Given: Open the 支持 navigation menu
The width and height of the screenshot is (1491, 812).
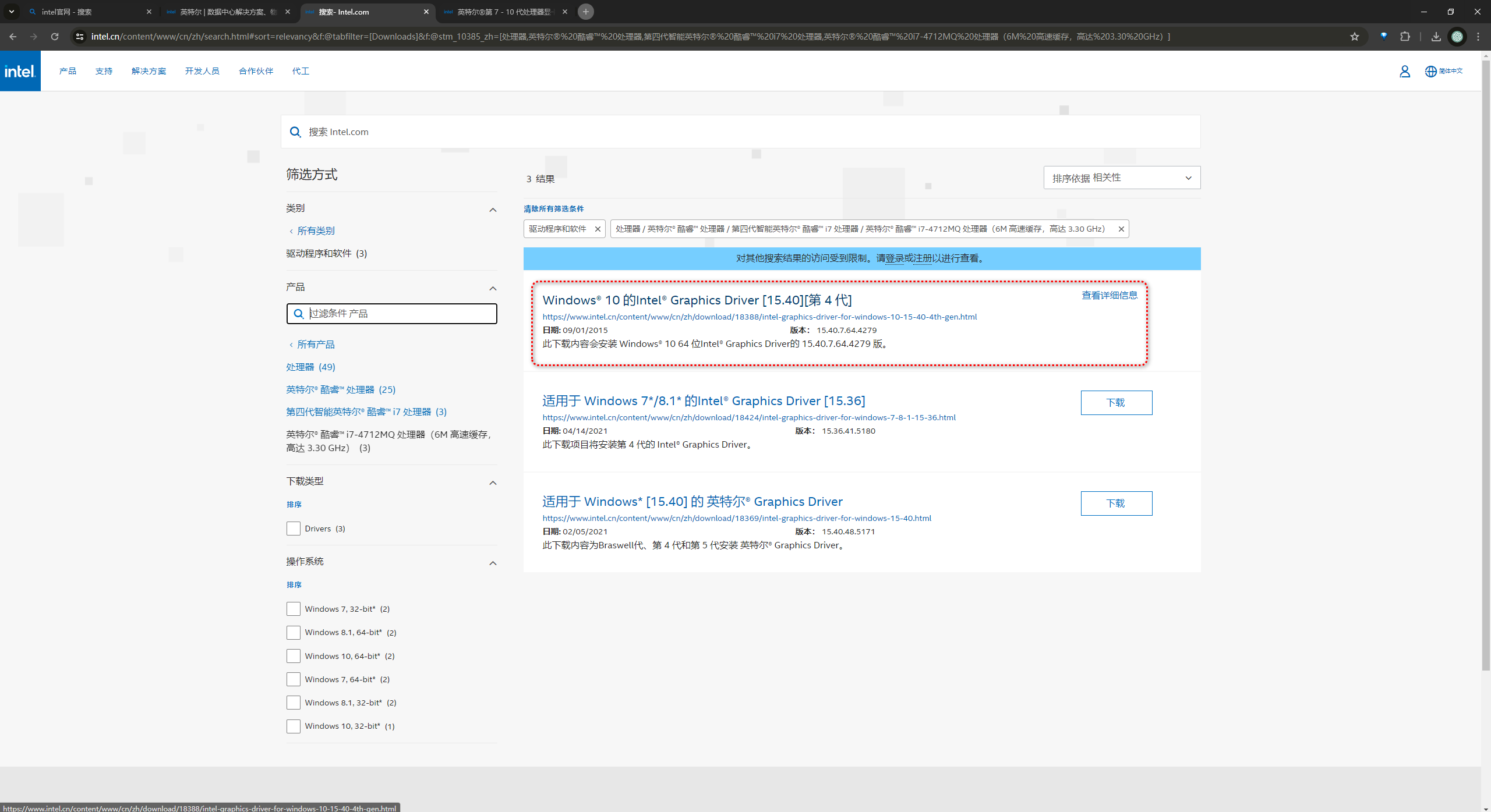Looking at the screenshot, I should click(104, 71).
